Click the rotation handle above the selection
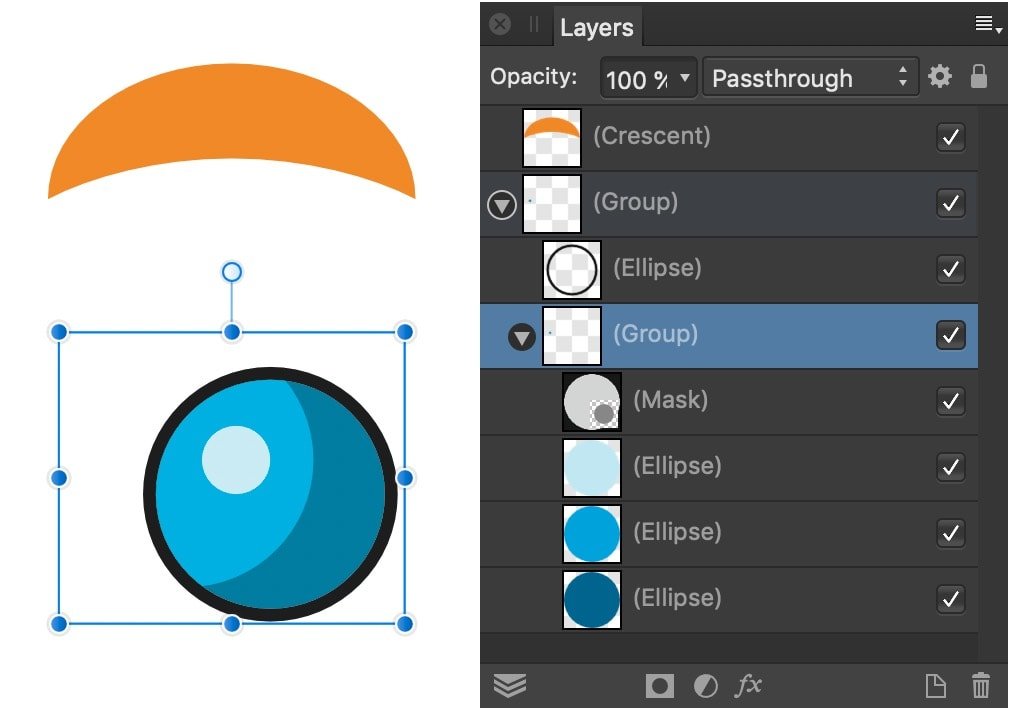This screenshot has width=1010, height=708. click(232, 272)
